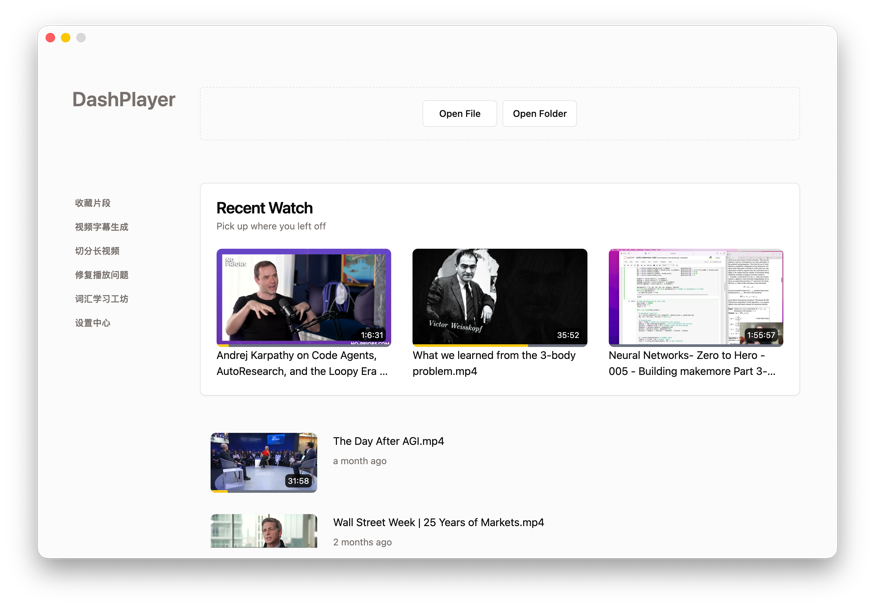875x608 pixels.
Task: Click The Day After AGI.mp4 title text
Action: [389, 441]
